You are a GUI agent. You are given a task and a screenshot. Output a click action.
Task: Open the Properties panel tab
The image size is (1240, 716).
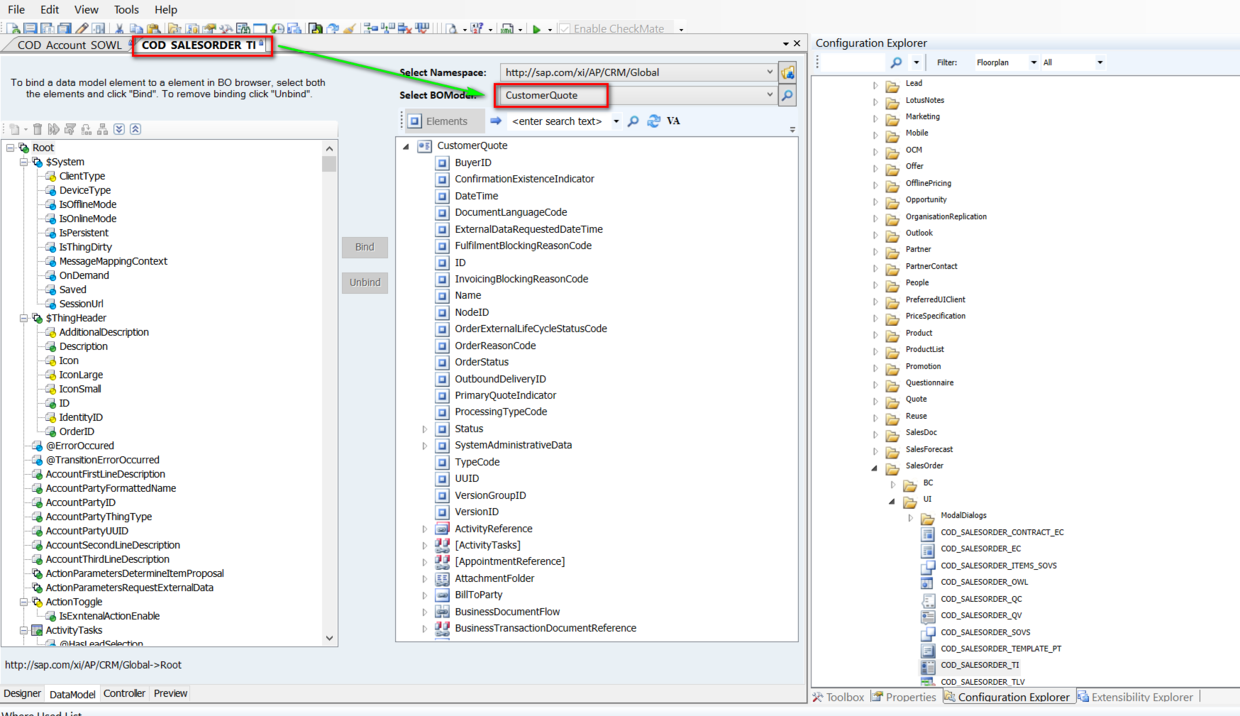[904, 697]
